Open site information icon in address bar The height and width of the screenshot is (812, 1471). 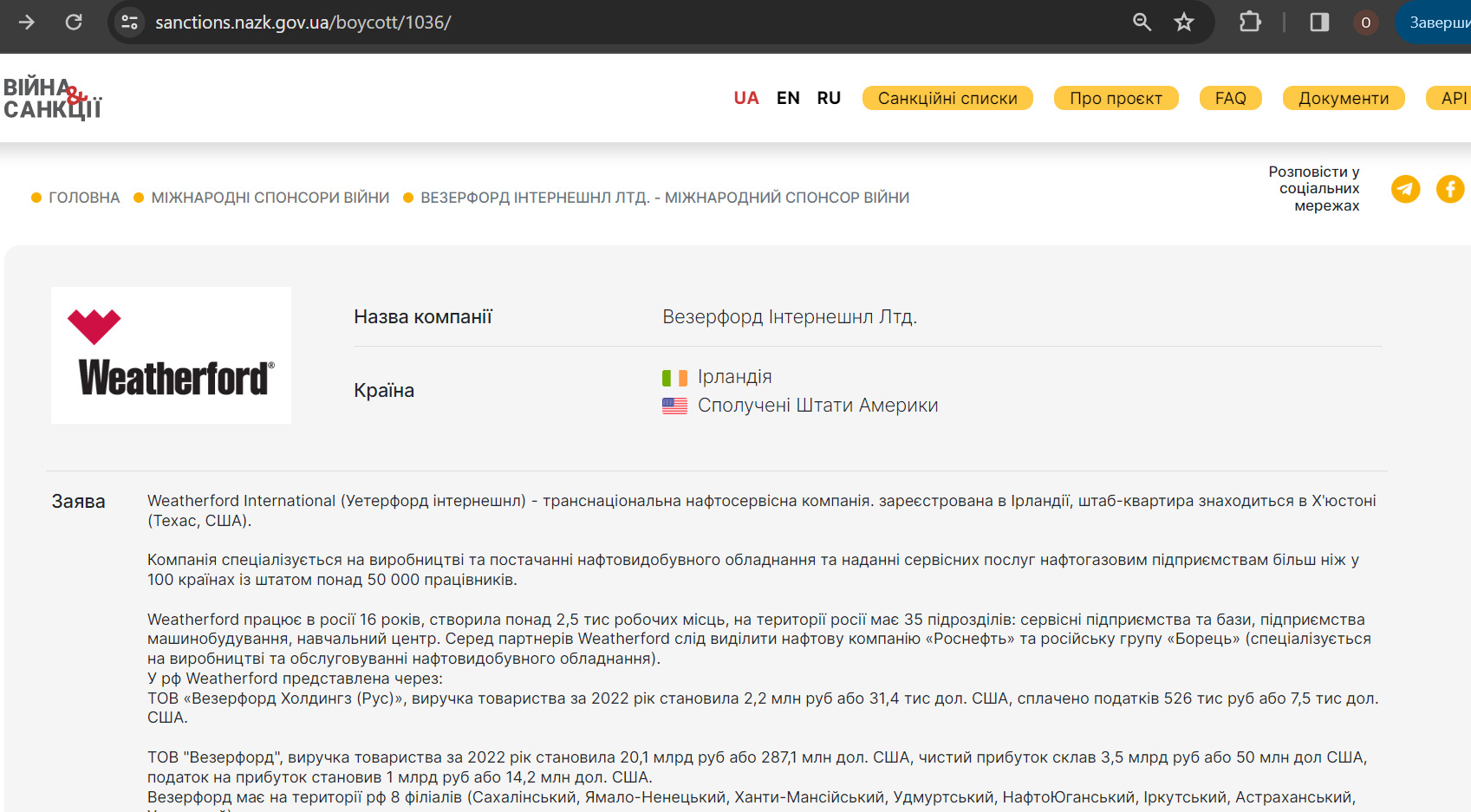130,23
